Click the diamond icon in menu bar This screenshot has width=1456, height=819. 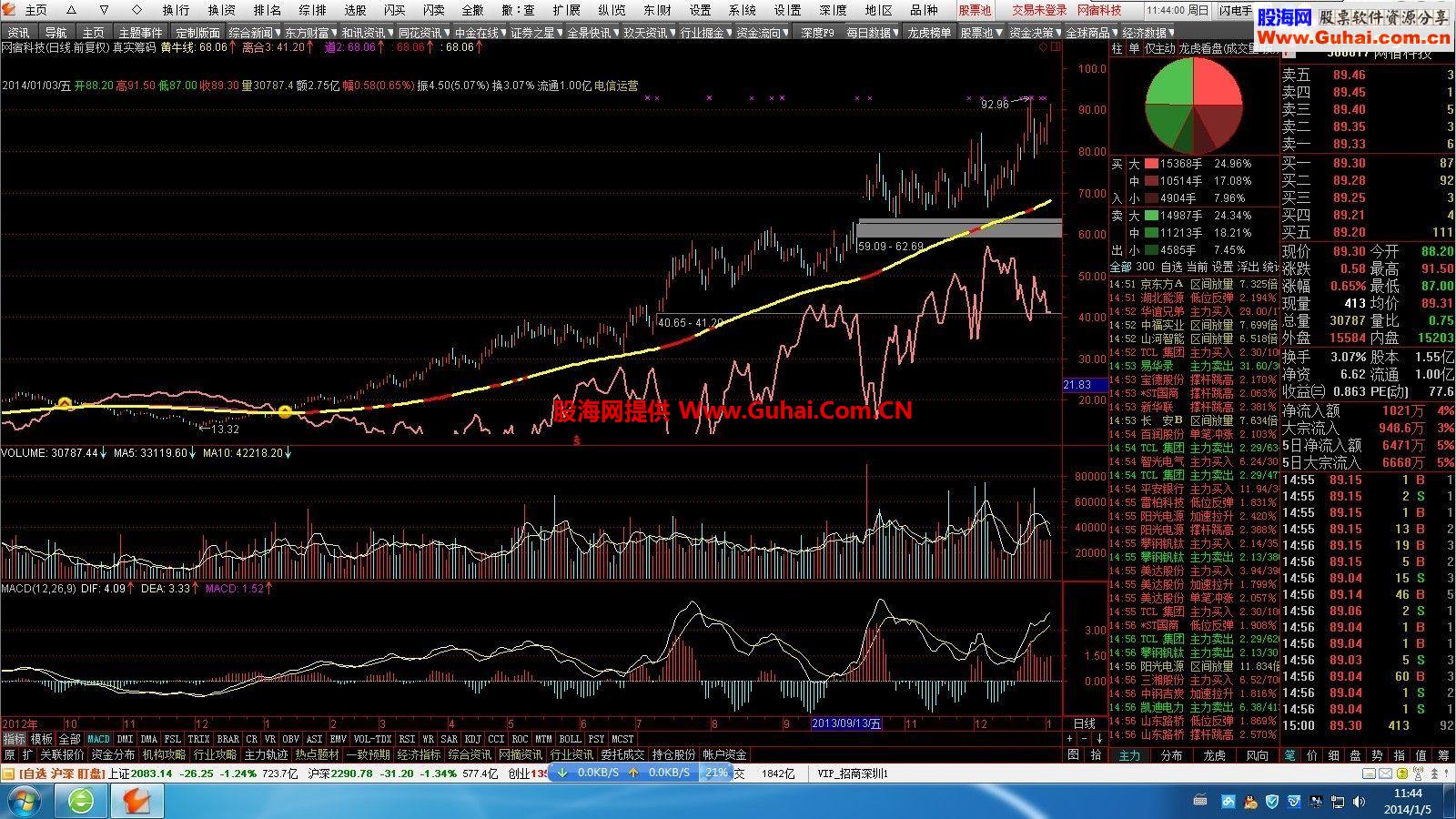point(136,10)
